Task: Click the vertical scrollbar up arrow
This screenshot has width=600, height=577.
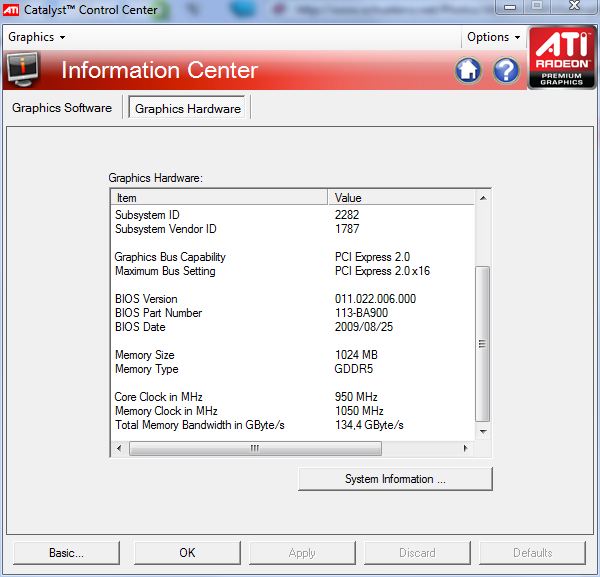Action: 483,198
